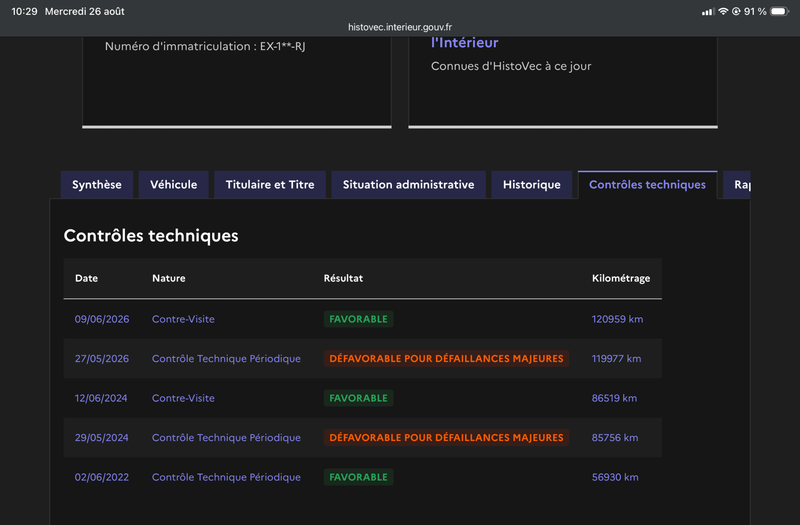Click the Résultat column header
Image resolution: width=800 pixels, height=525 pixels.
343,278
